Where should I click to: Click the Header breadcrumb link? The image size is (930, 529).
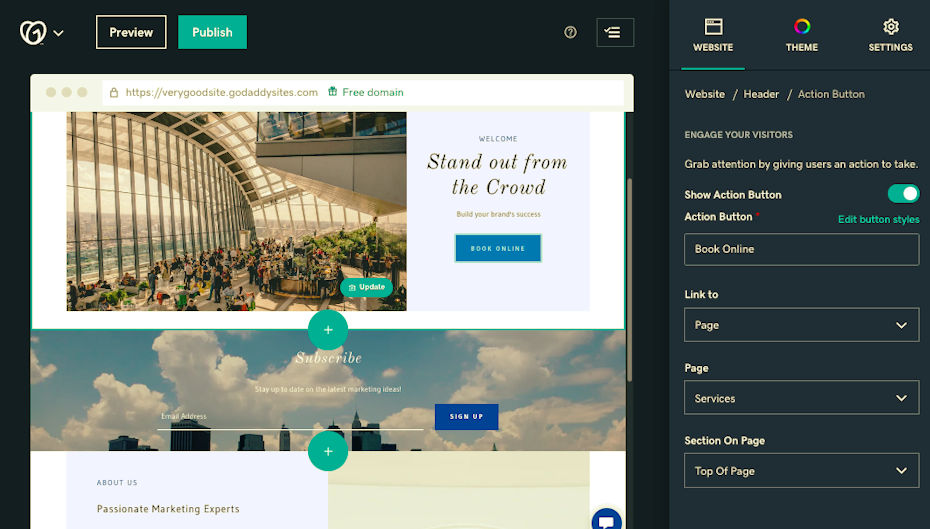(761, 94)
